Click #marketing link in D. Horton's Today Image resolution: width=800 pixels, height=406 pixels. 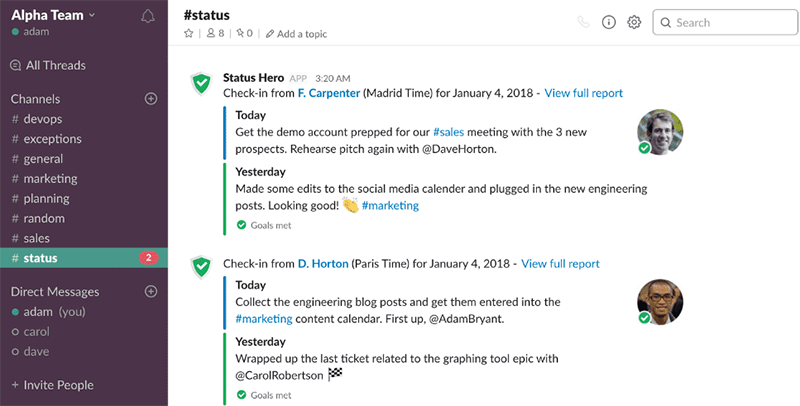pyautogui.click(x=264, y=319)
